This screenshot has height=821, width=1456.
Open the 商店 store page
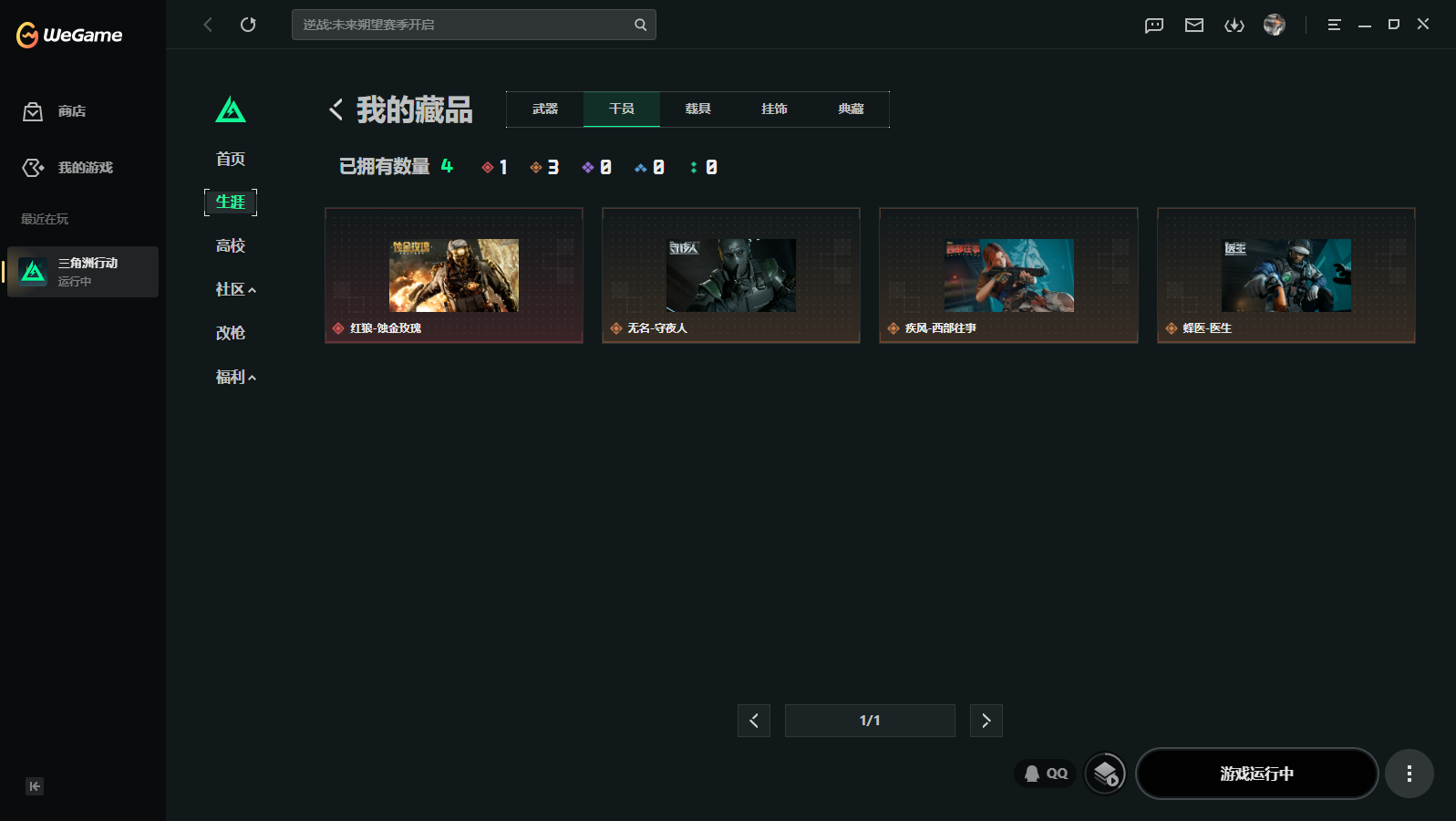coord(55,111)
